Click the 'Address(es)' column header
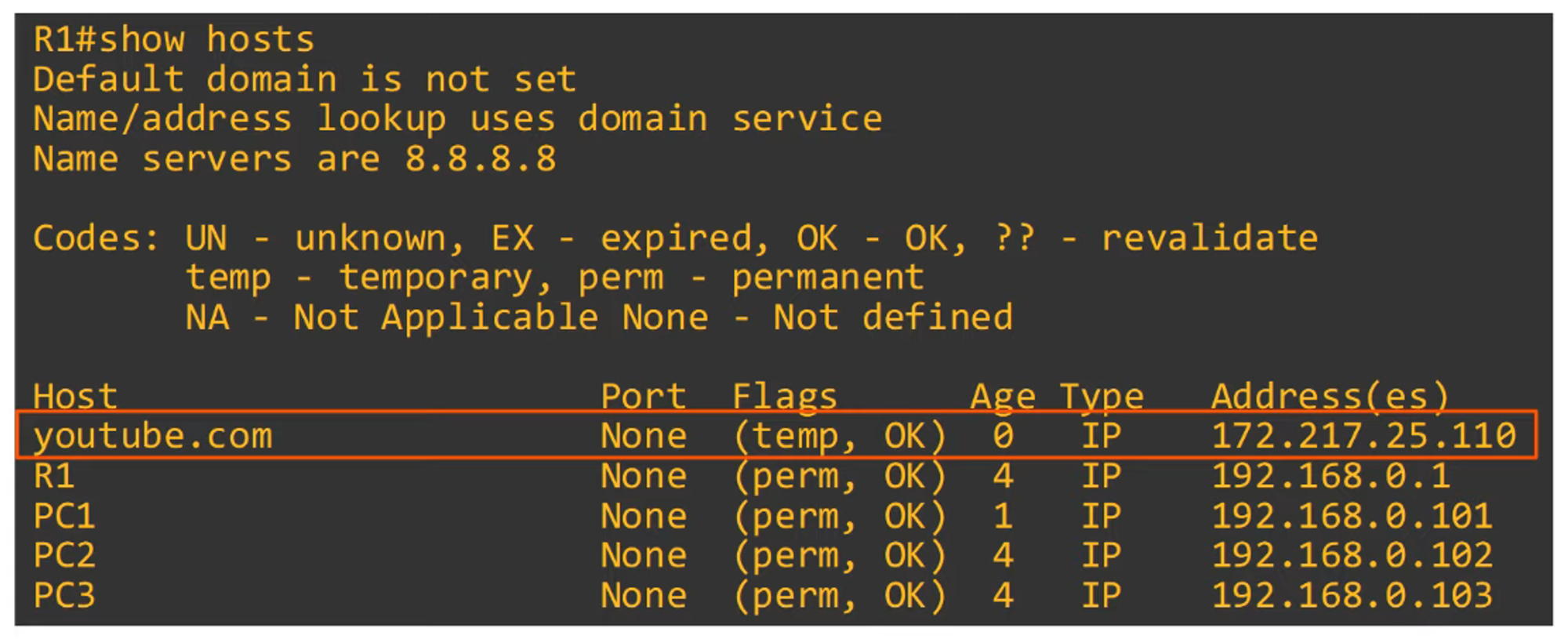Image resolution: width=1568 pixels, height=639 pixels. click(1330, 396)
